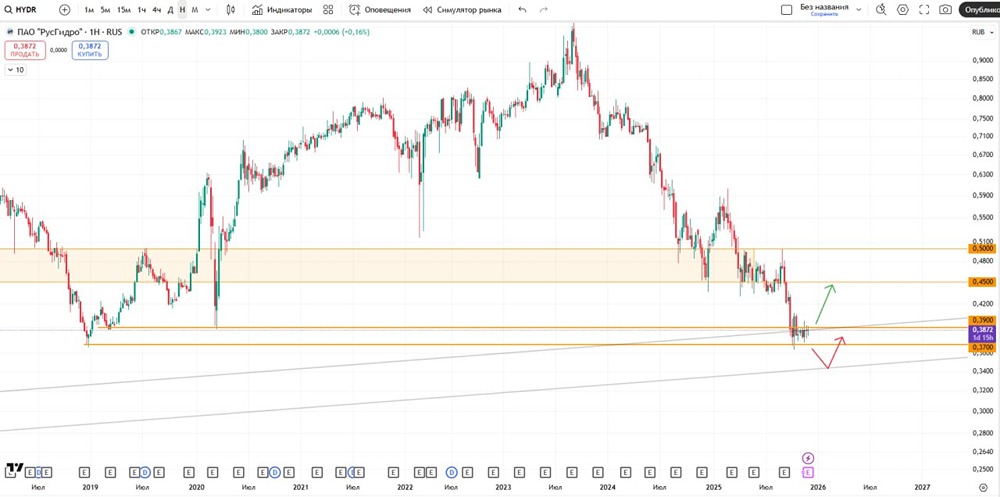Open the Индикаторы panel
The height and width of the screenshot is (497, 1000).
281,10
